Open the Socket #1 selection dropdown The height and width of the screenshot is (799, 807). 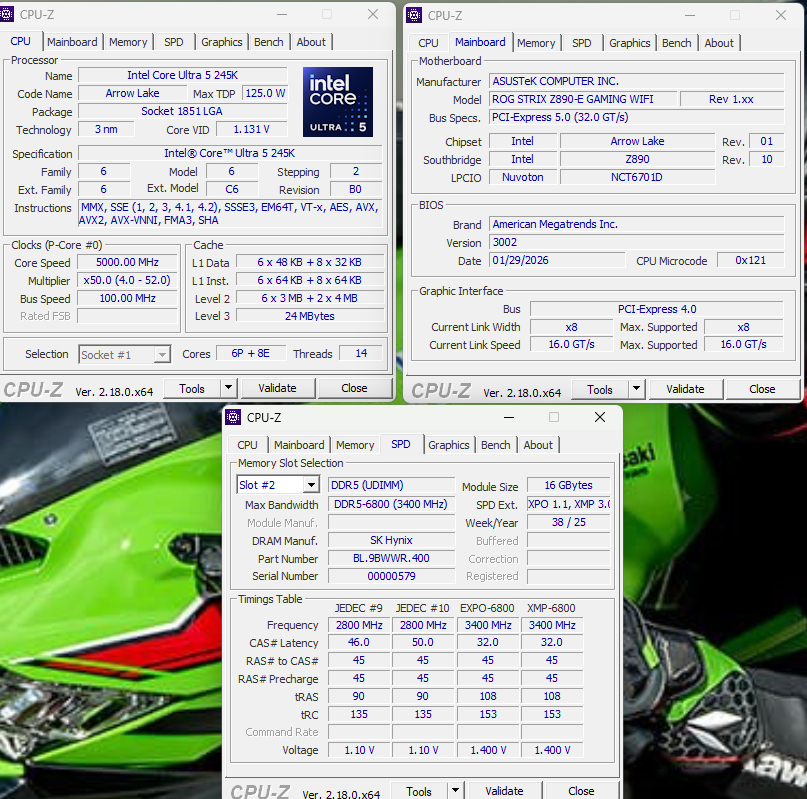[x=161, y=355]
